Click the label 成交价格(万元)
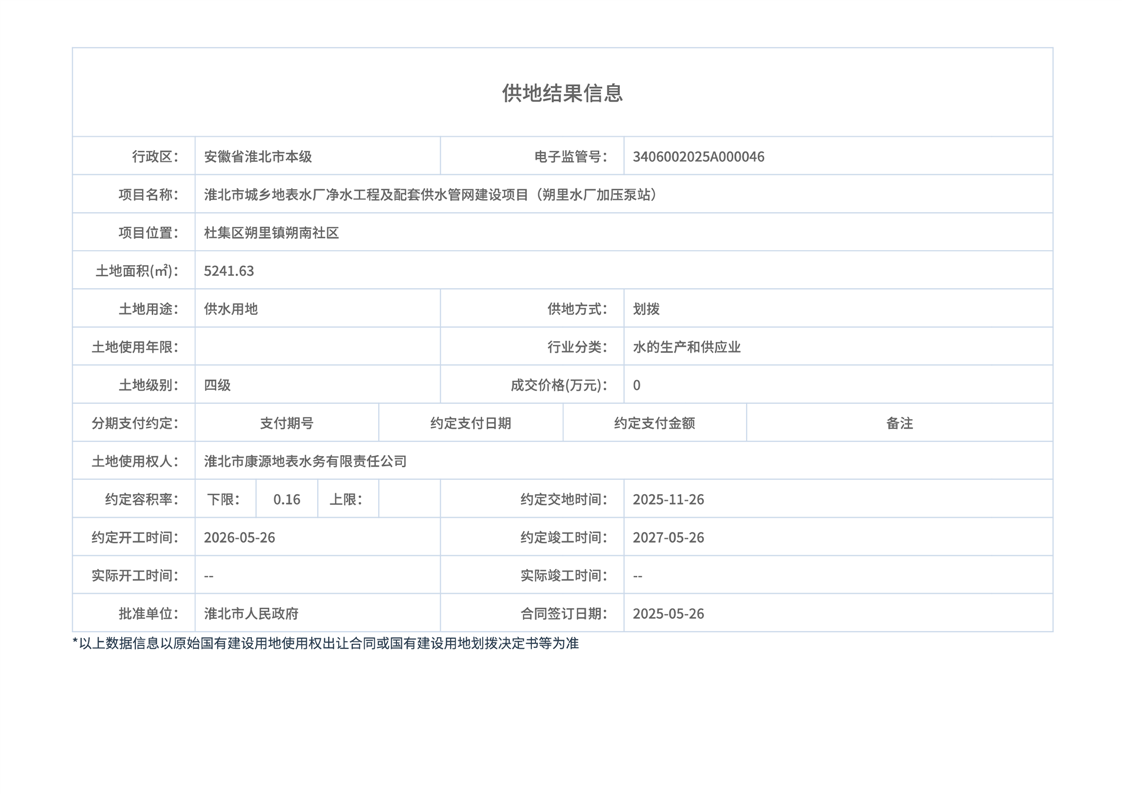This screenshot has width=1122, height=794. point(559,385)
